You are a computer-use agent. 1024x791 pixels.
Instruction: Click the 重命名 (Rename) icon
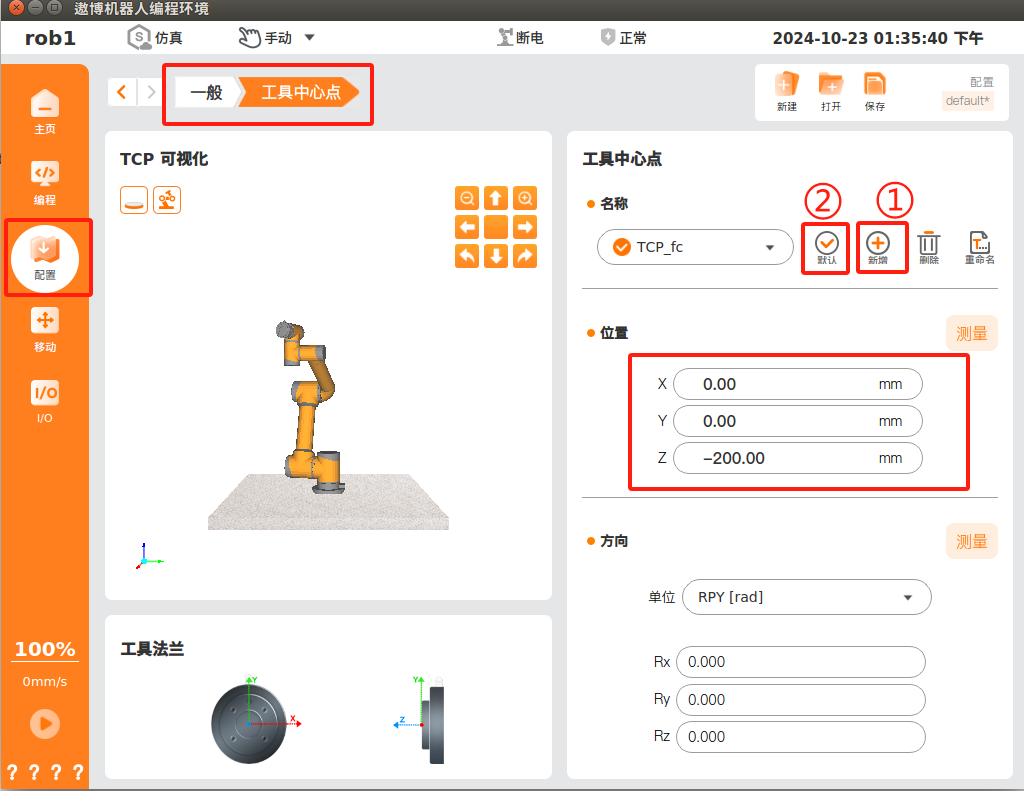pyautogui.click(x=979, y=247)
